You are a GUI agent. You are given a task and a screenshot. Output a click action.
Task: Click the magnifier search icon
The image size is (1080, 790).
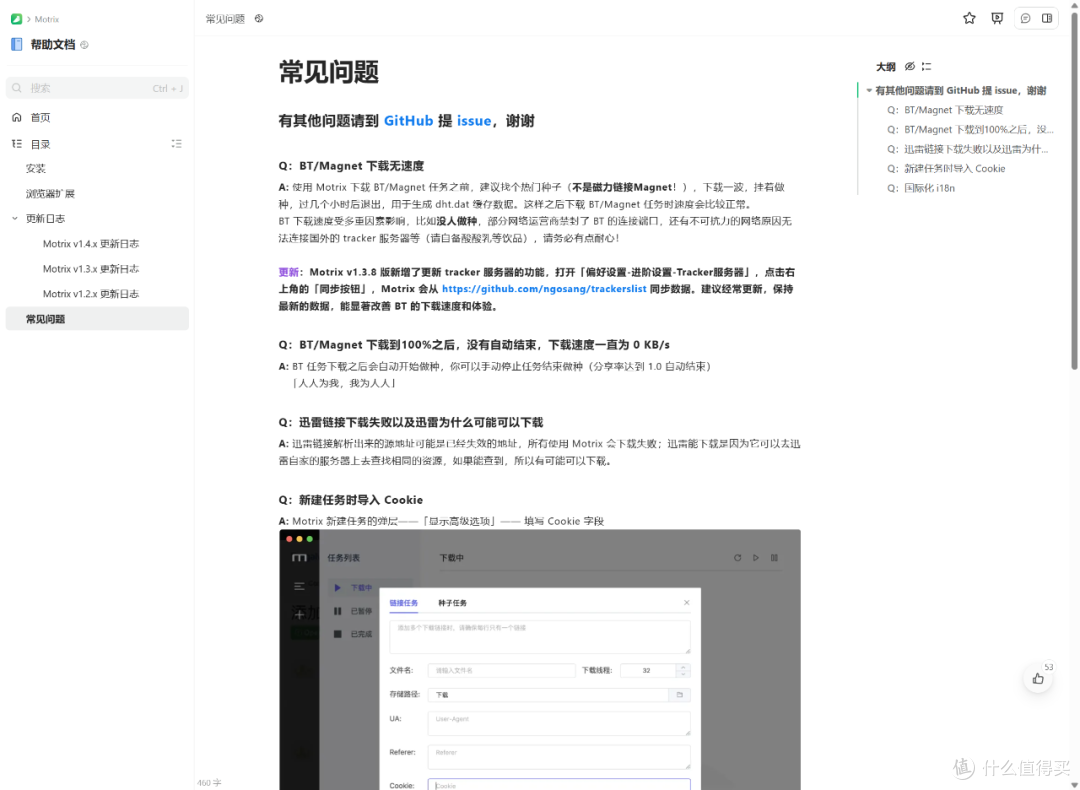point(17,88)
